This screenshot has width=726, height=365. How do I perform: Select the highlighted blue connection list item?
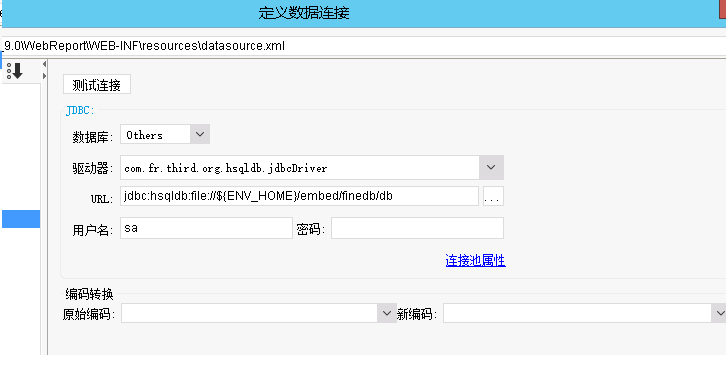21,219
